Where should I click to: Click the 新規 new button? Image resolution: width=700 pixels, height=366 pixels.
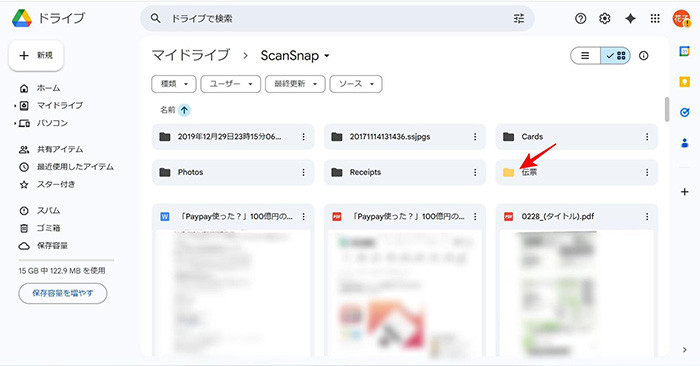(36, 55)
